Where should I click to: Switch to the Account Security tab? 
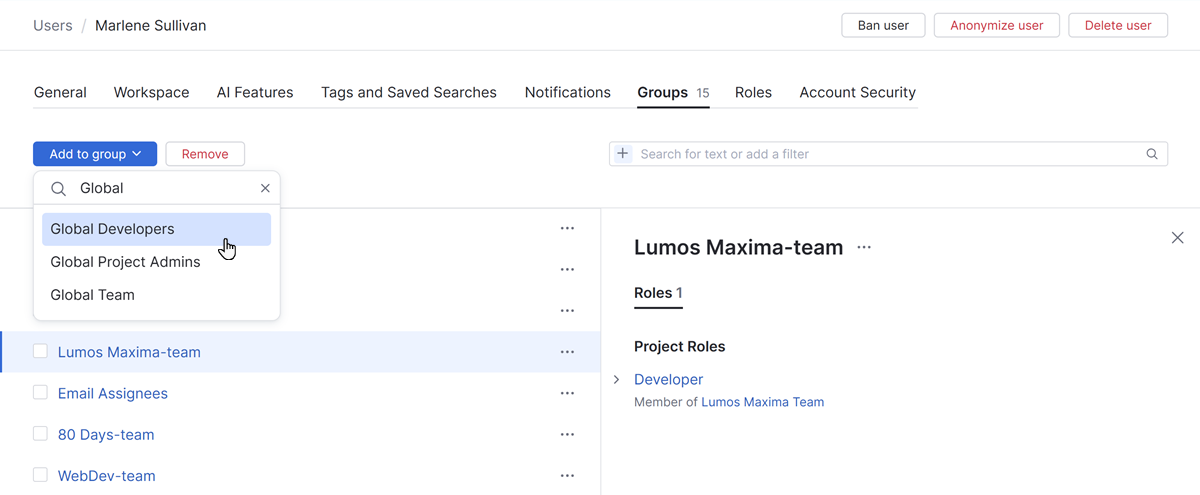click(x=857, y=92)
